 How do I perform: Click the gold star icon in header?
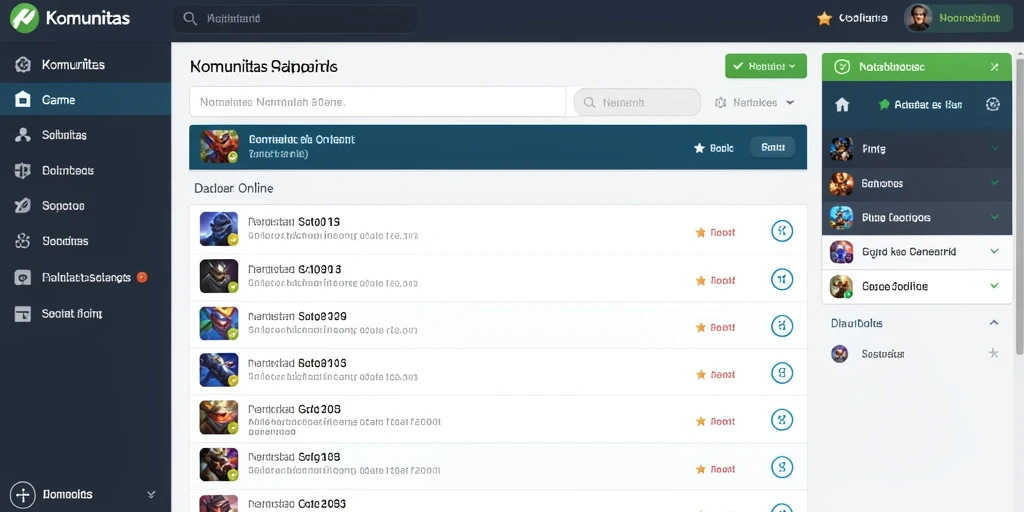coord(824,18)
